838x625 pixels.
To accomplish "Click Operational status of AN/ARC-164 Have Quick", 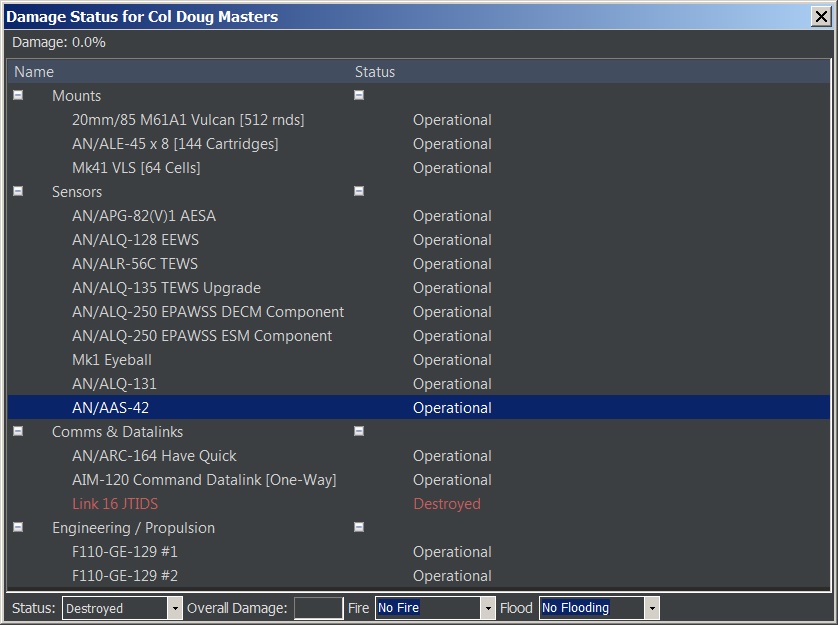I will point(452,456).
